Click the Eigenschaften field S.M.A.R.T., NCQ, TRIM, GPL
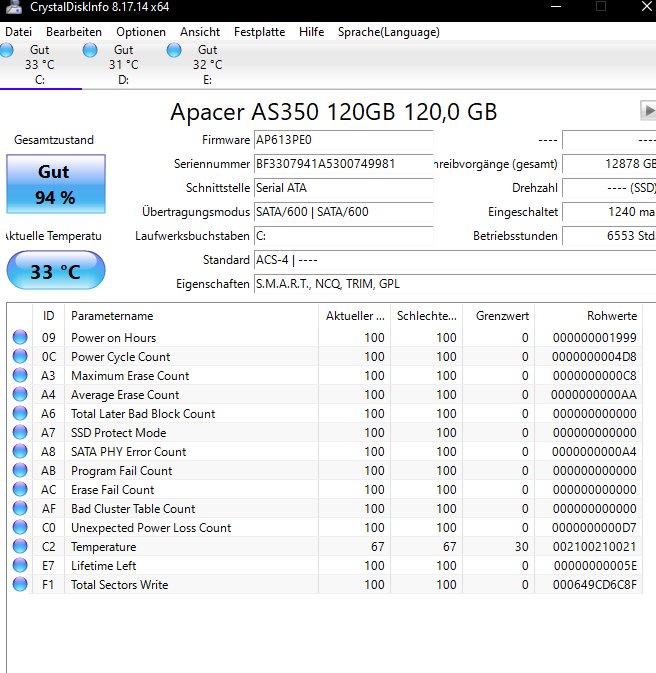Screen dimensions: 656x673 coord(455,284)
